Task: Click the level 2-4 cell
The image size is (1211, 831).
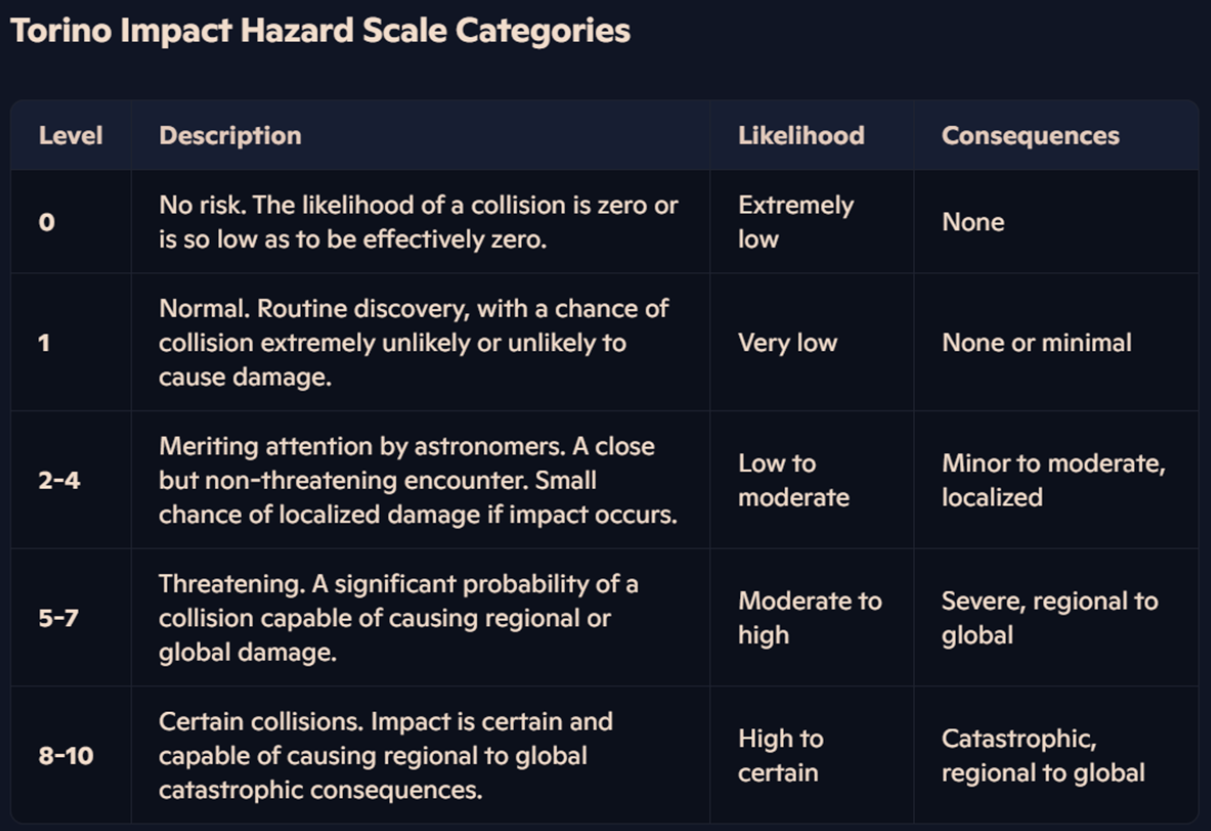Action: pos(60,480)
